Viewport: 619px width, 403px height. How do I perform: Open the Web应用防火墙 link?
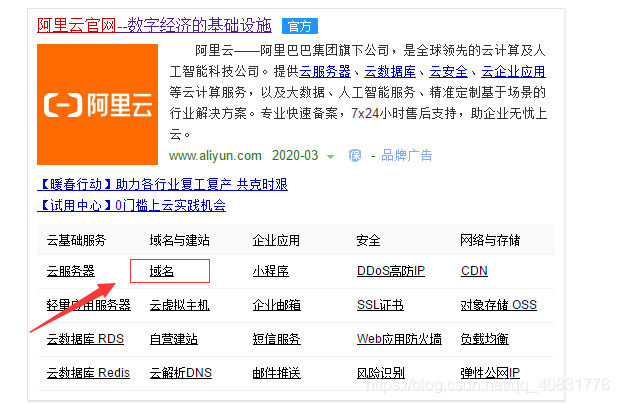tap(399, 339)
